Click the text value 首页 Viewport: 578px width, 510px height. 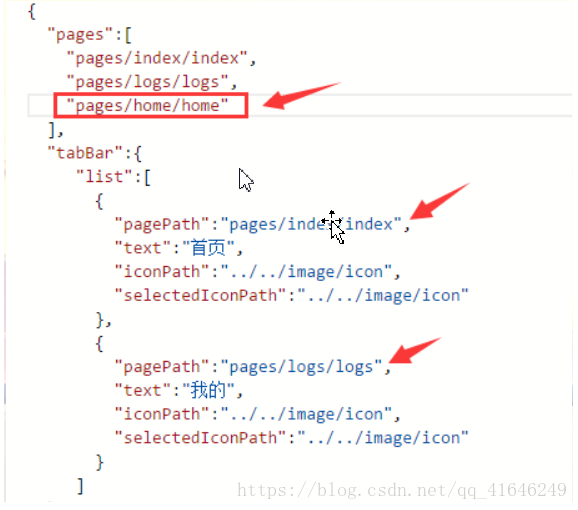208,248
